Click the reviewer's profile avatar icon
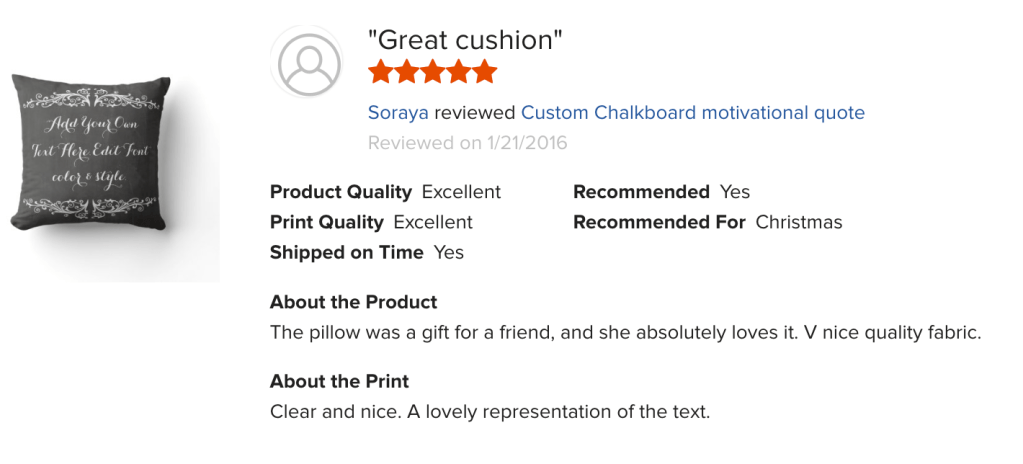Image resolution: width=1023 pixels, height=464 pixels. click(x=308, y=63)
